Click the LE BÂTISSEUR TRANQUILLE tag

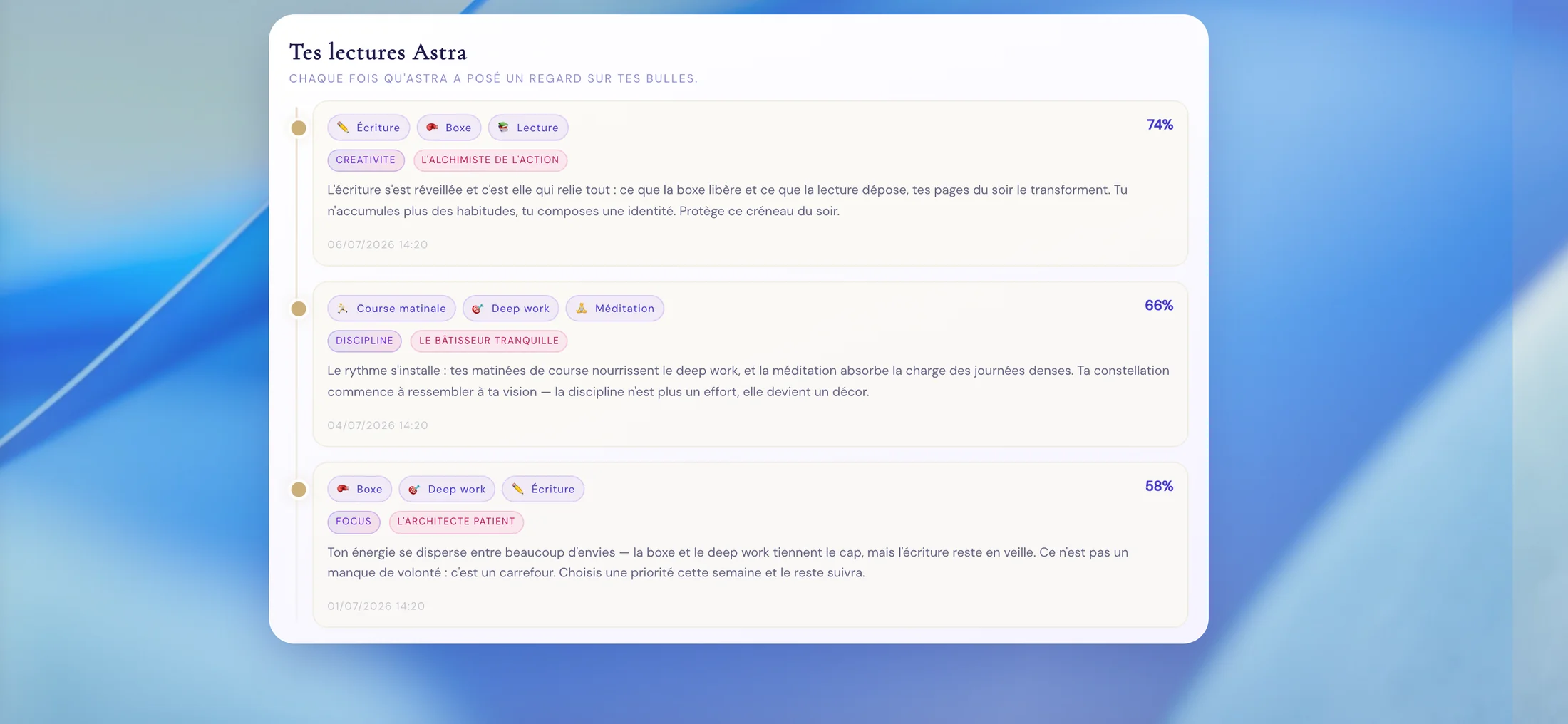pyautogui.click(x=489, y=341)
